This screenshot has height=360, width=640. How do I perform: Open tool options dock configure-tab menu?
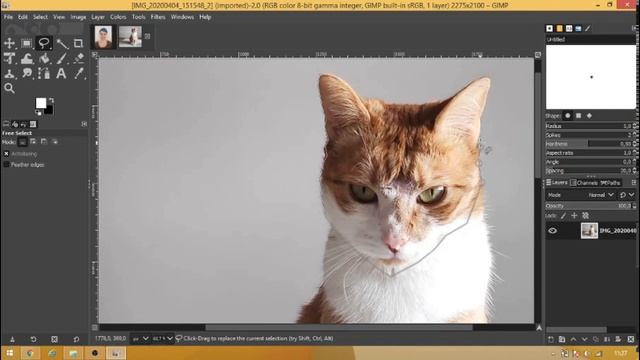(x=84, y=124)
